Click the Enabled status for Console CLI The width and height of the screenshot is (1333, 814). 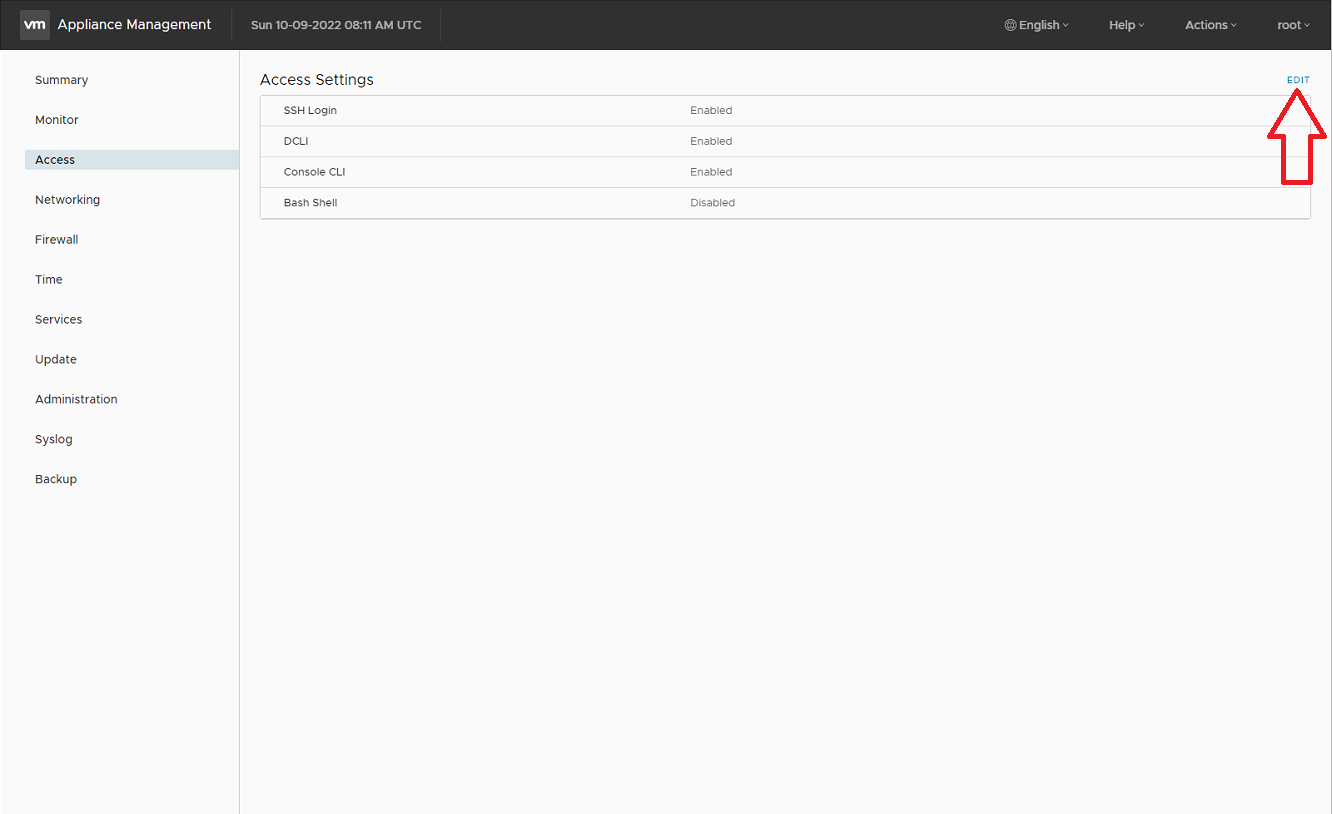click(x=711, y=172)
